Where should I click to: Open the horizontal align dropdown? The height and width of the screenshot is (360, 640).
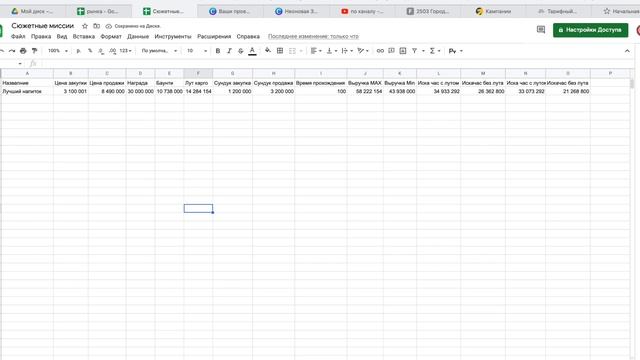[316, 51]
